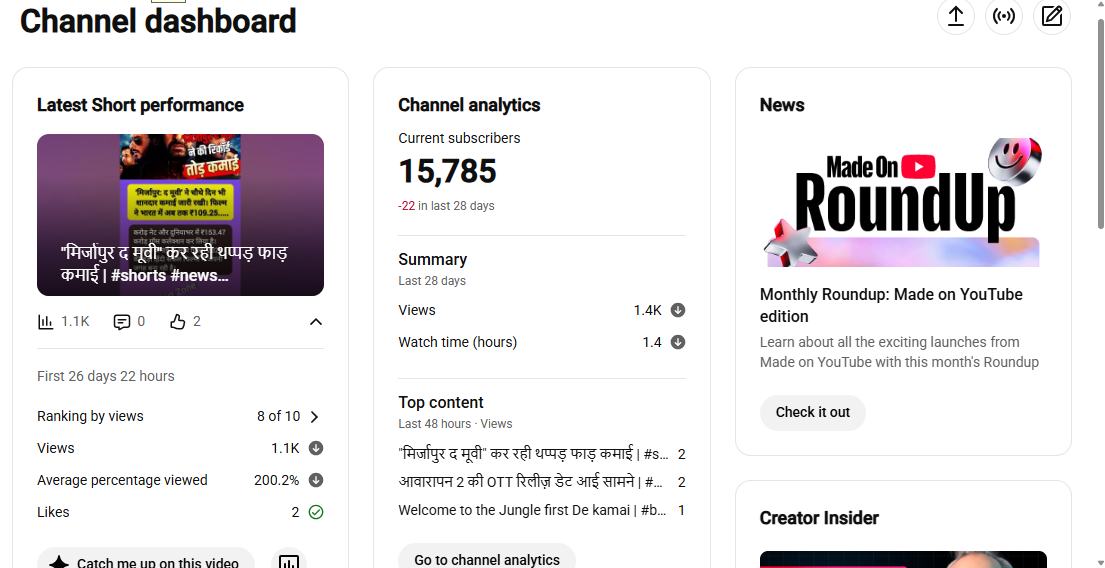Screen dimensions: 1105x568
Task: Click the analytics chart button beside Catch me up
Action: pos(289,560)
